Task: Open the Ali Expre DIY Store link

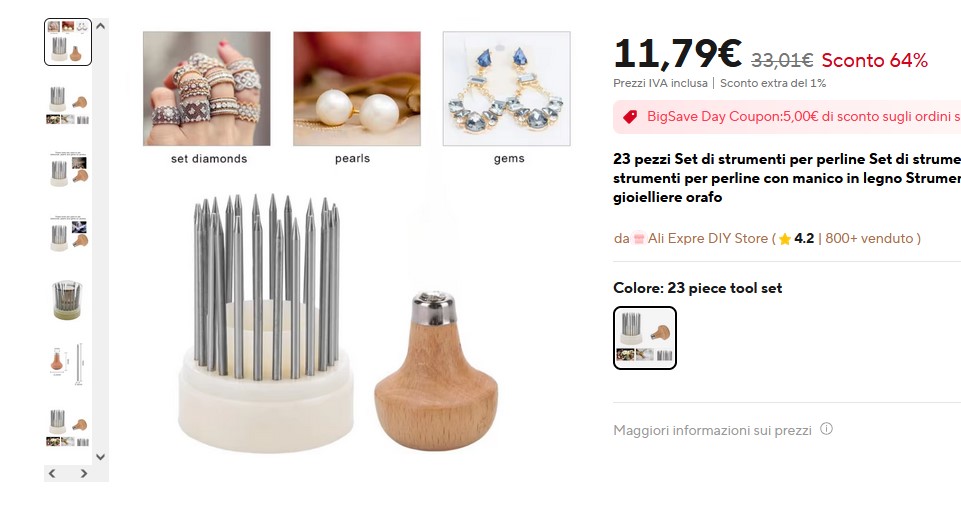Action: coord(708,238)
